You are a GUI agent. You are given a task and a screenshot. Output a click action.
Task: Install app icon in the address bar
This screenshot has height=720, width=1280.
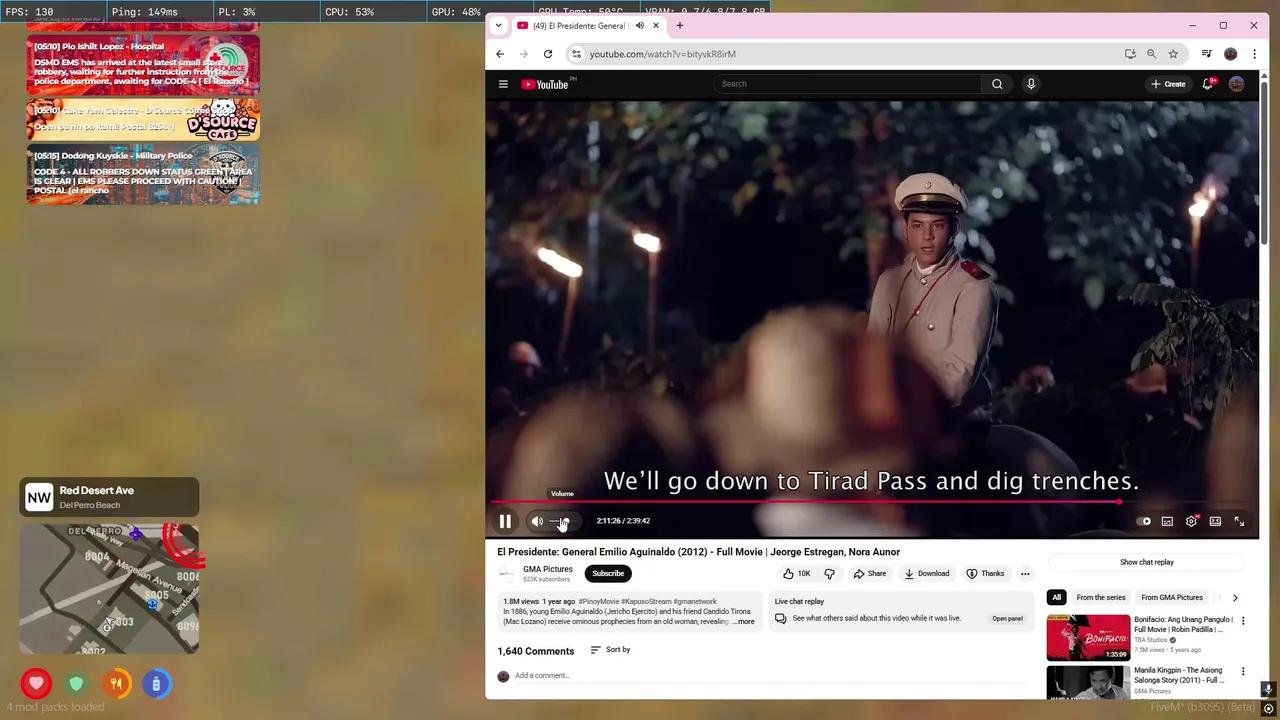[x=1130, y=54]
